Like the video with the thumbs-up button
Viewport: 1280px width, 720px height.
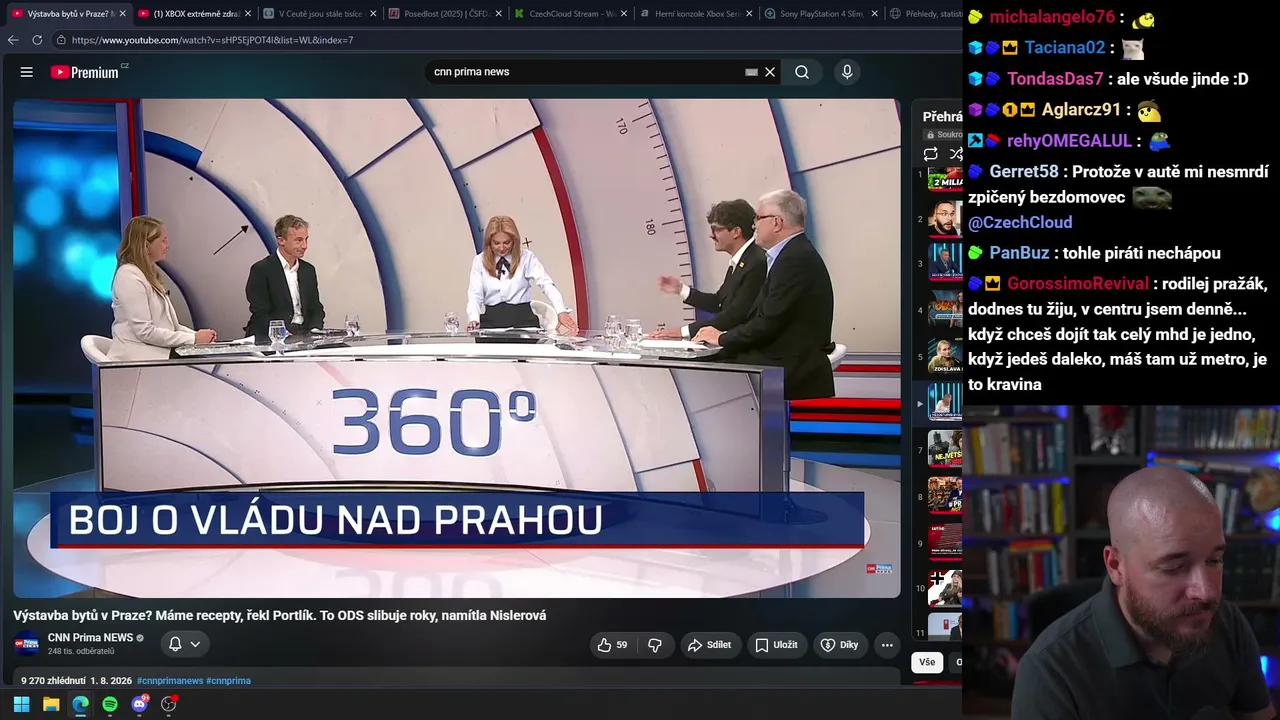612,645
